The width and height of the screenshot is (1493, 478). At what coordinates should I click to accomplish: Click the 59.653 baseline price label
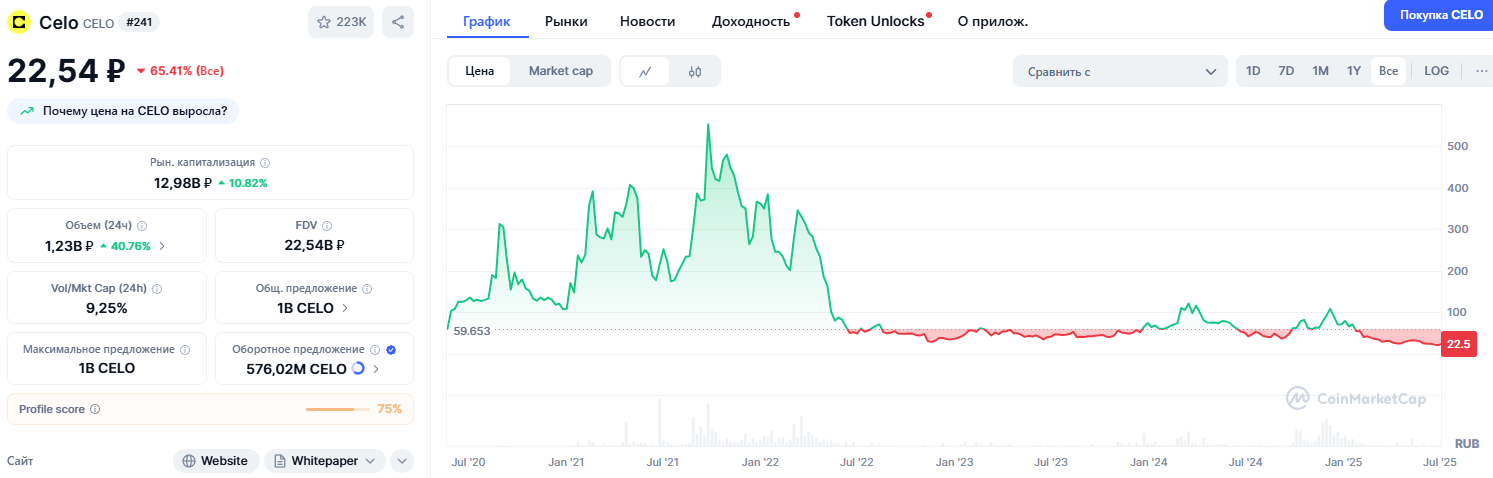pyautogui.click(x=472, y=330)
